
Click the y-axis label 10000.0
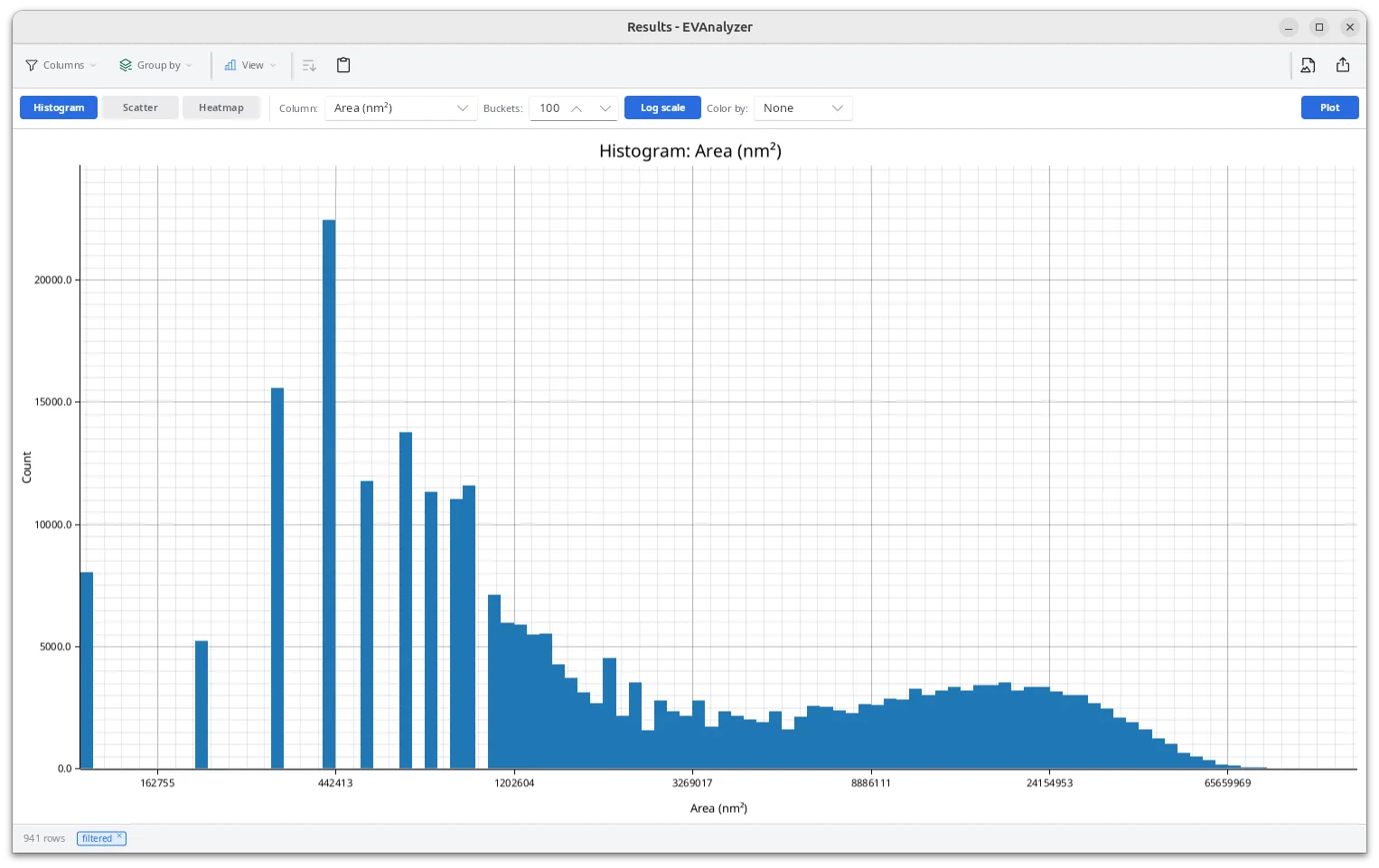pyautogui.click(x=52, y=525)
